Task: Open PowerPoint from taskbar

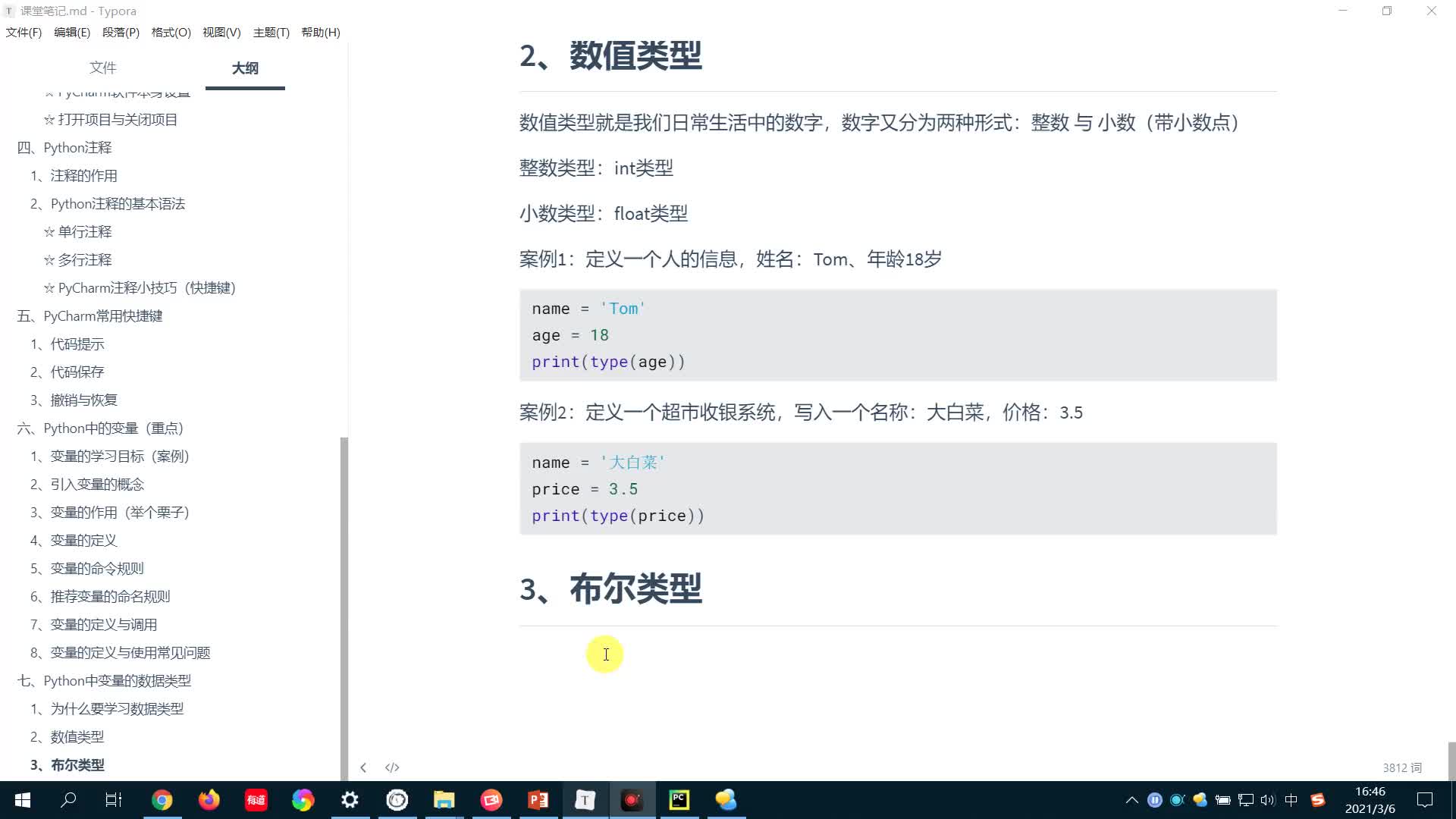Action: [538, 800]
